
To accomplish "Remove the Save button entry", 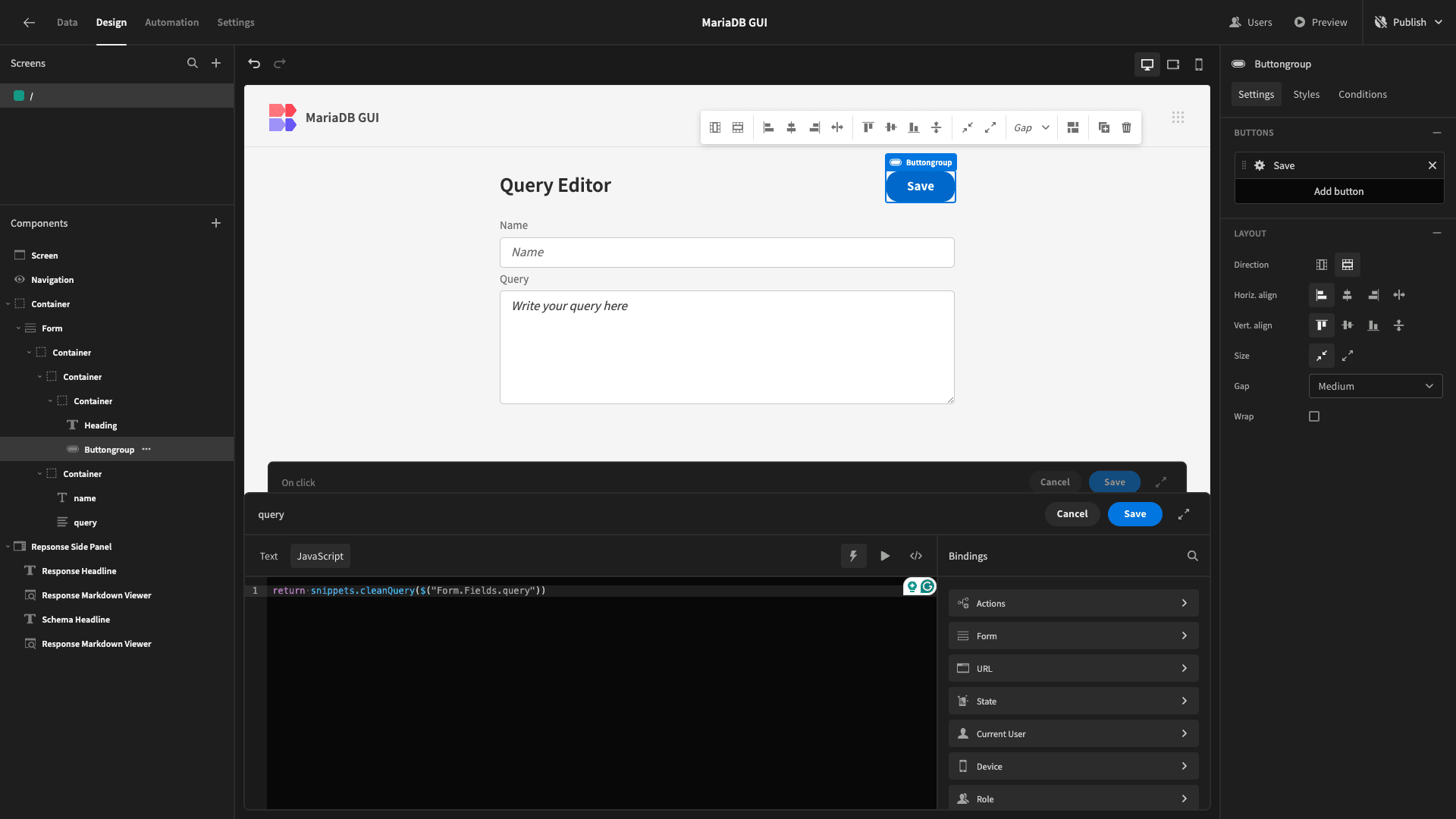I will [1432, 165].
